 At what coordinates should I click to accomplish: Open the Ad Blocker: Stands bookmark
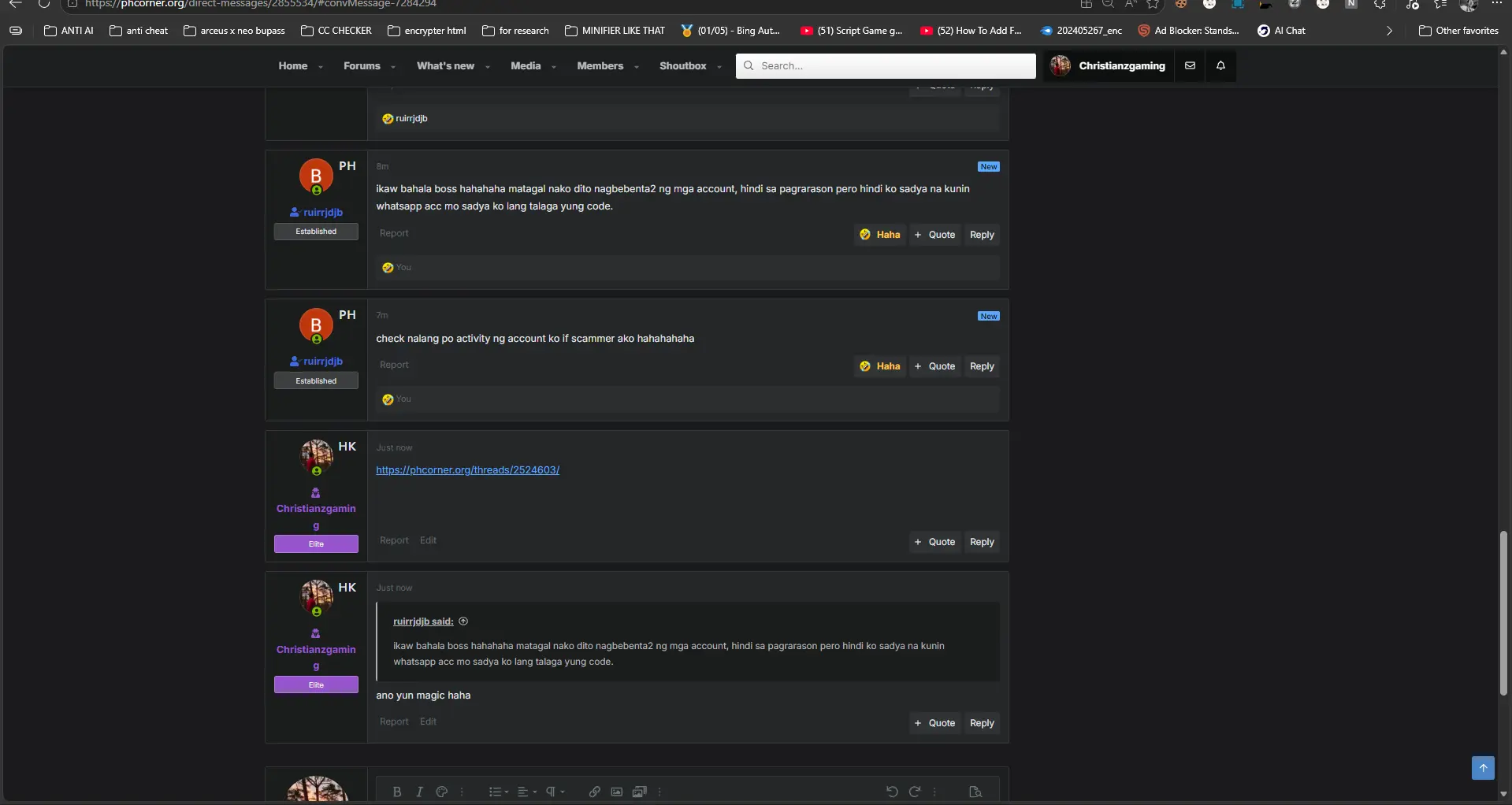coord(1188,31)
